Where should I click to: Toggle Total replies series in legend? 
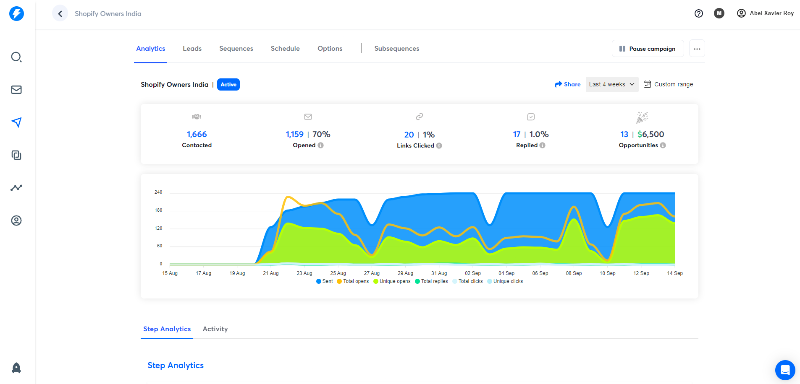point(432,281)
